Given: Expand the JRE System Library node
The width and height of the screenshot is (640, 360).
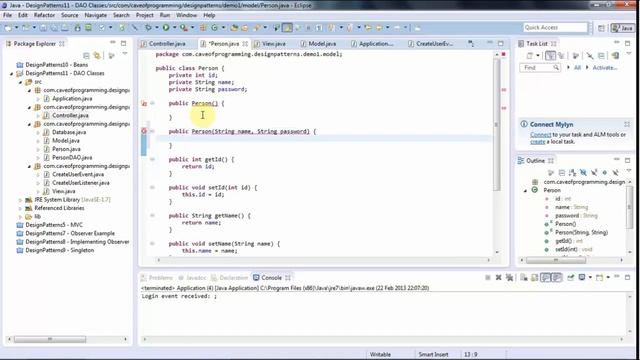Looking at the screenshot, I should click(20, 200).
